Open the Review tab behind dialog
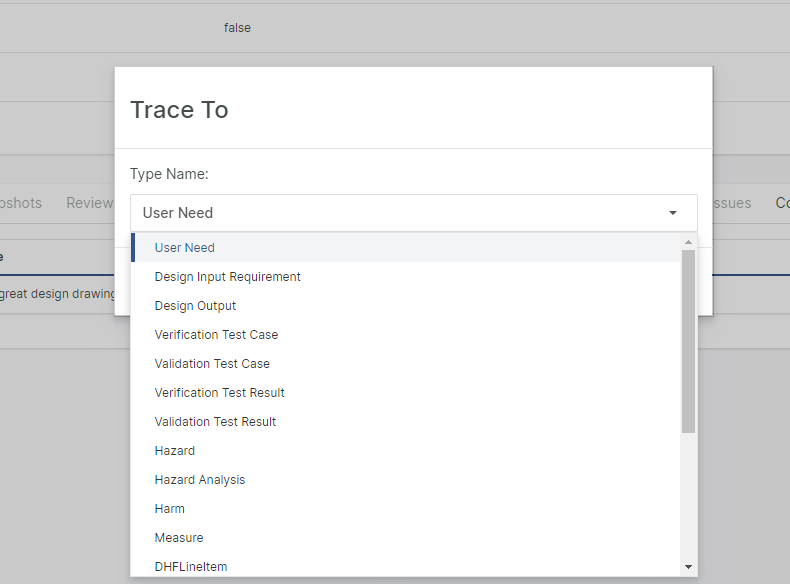Viewport: 790px width, 584px height. tap(89, 203)
